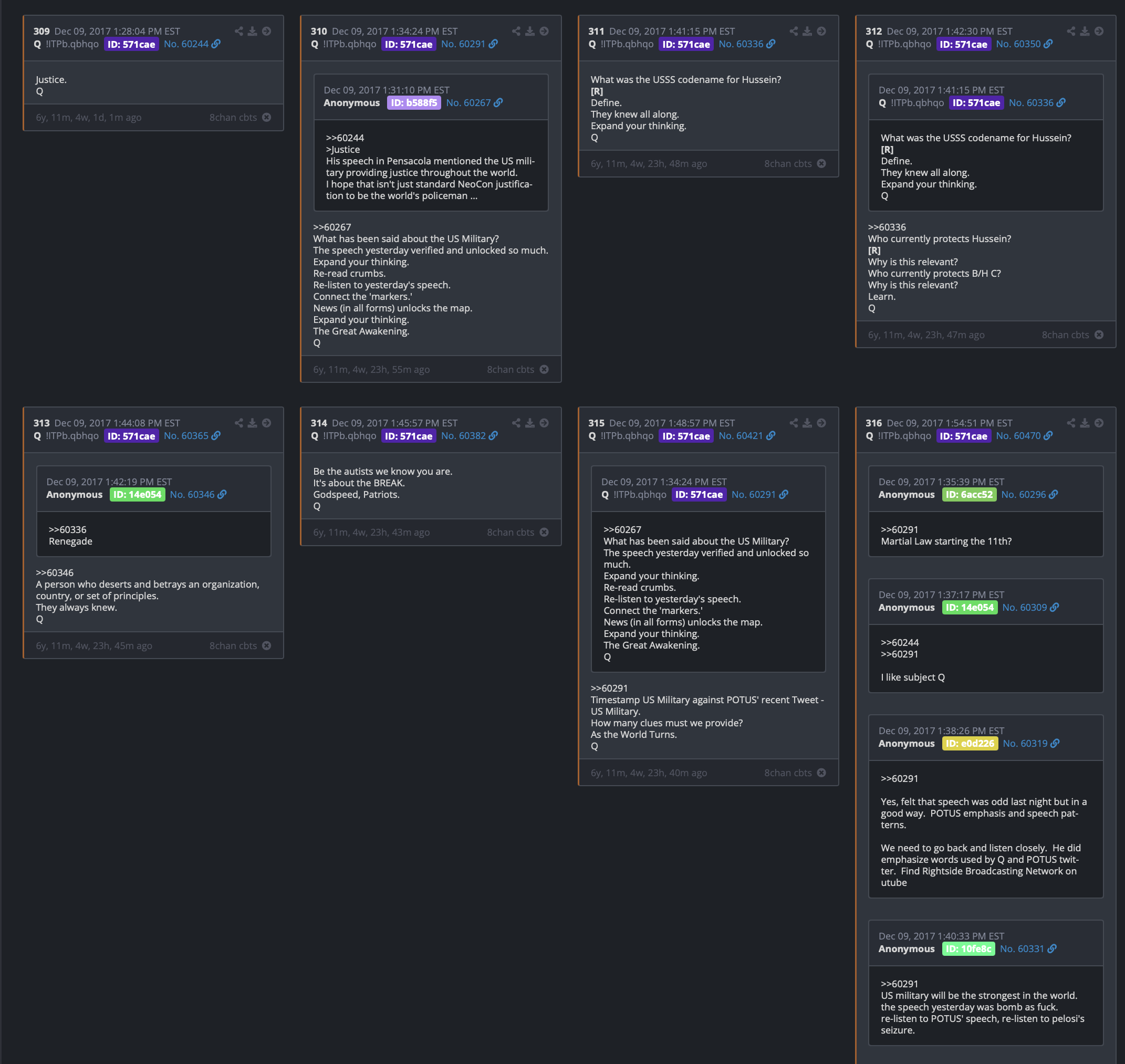
Task: Open the No. 60470 link
Action: 1024,435
